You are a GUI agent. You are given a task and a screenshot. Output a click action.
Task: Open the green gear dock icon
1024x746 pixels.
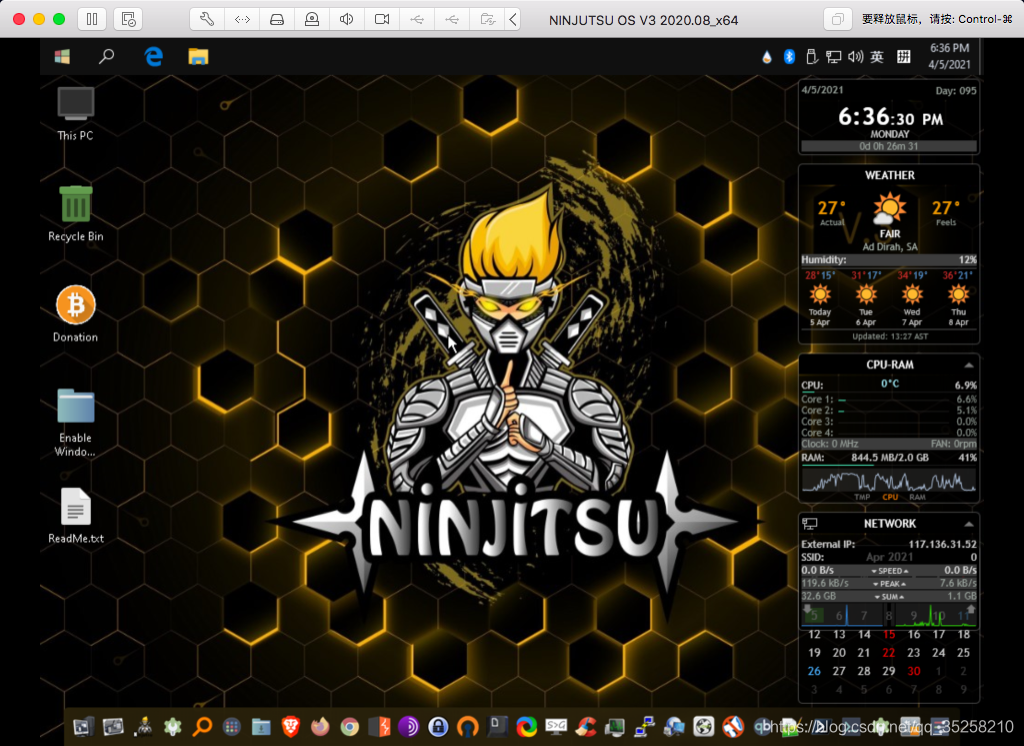click(x=172, y=726)
